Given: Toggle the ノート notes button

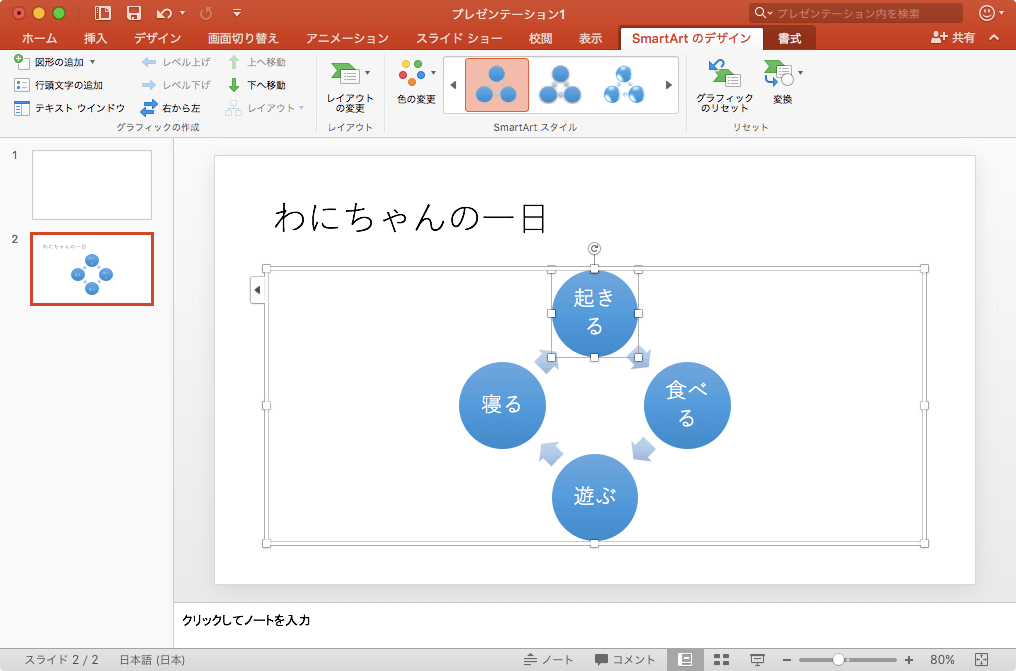Looking at the screenshot, I should coord(549,659).
